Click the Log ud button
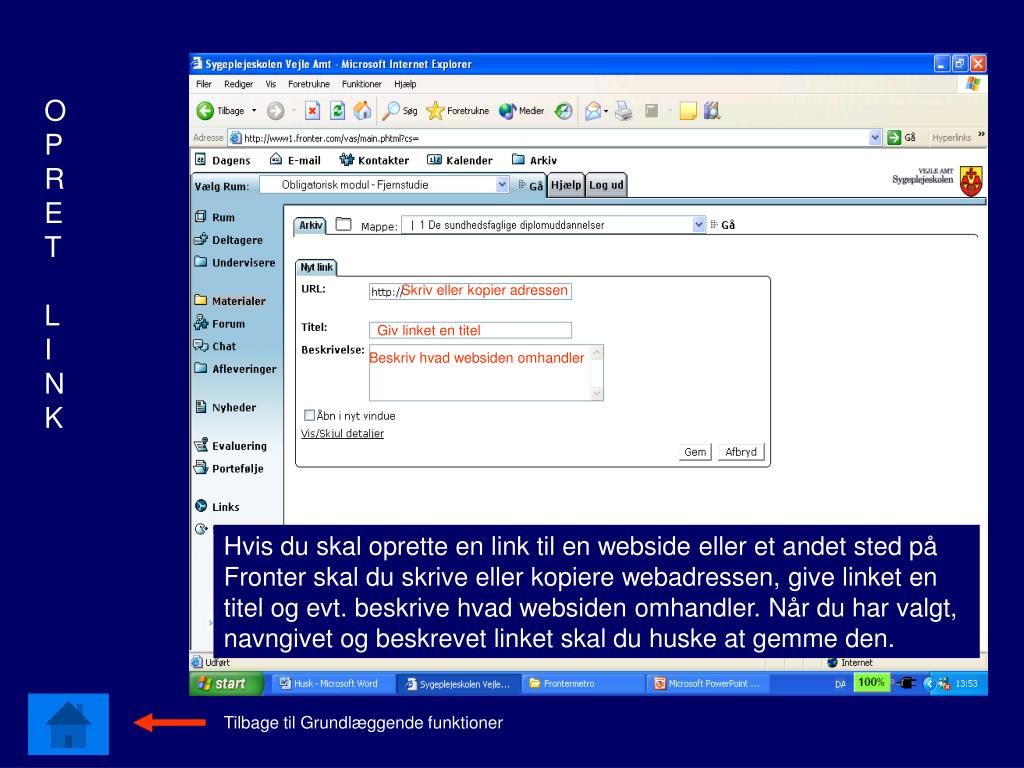Screen dimensions: 1024x768 pos(606,185)
